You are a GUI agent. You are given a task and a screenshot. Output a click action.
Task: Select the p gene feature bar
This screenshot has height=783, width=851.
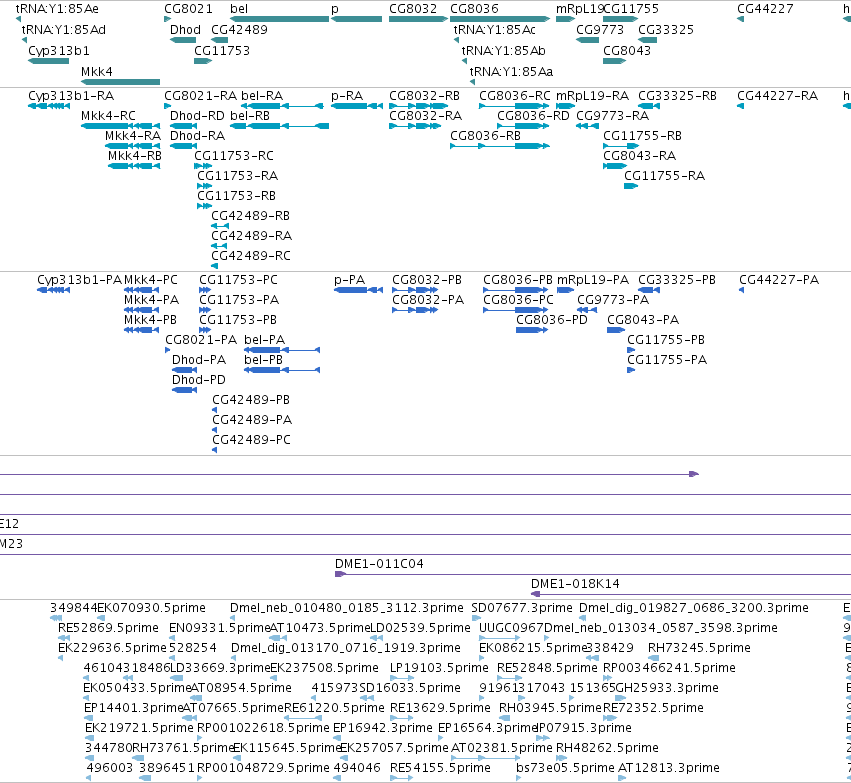[x=357, y=19]
